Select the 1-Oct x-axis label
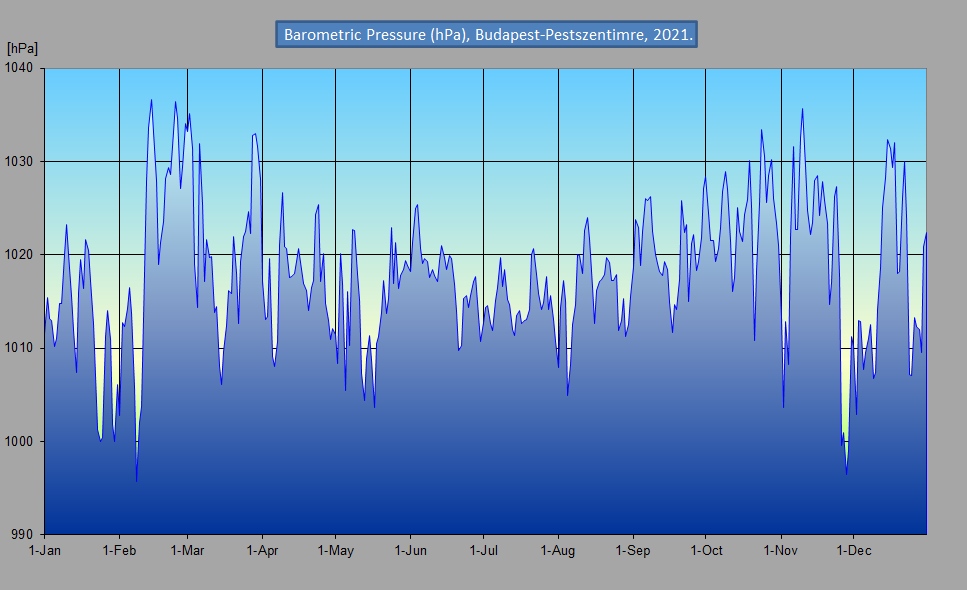 pos(705,550)
